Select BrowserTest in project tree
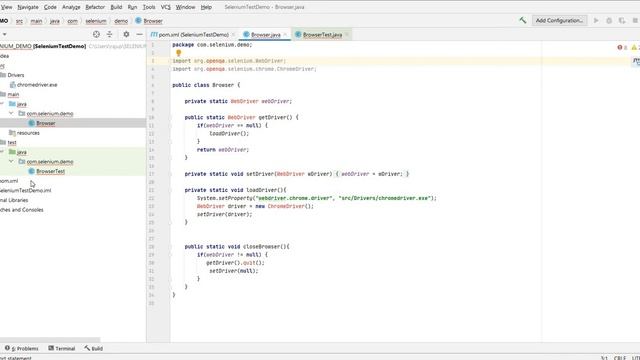The height and width of the screenshot is (360, 640). pos(51,171)
